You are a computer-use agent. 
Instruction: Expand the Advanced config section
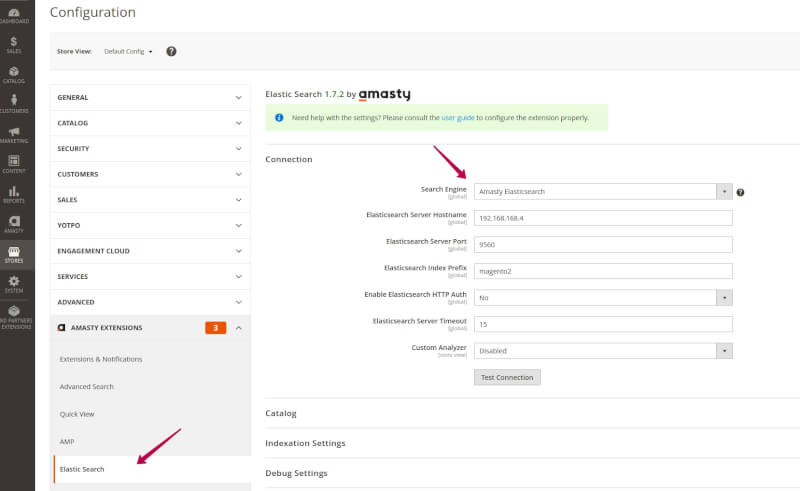(150, 302)
